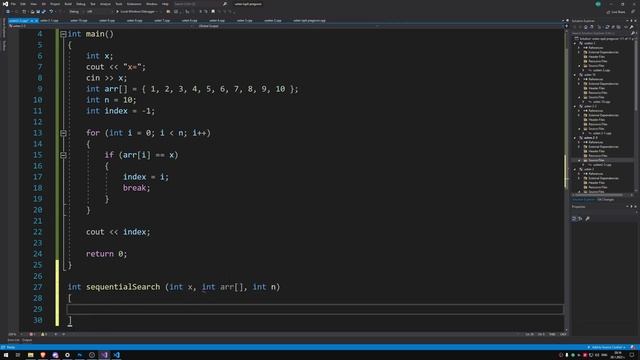Close the active editor tab
Viewport: 640px width, 360px height.
click(36, 20)
